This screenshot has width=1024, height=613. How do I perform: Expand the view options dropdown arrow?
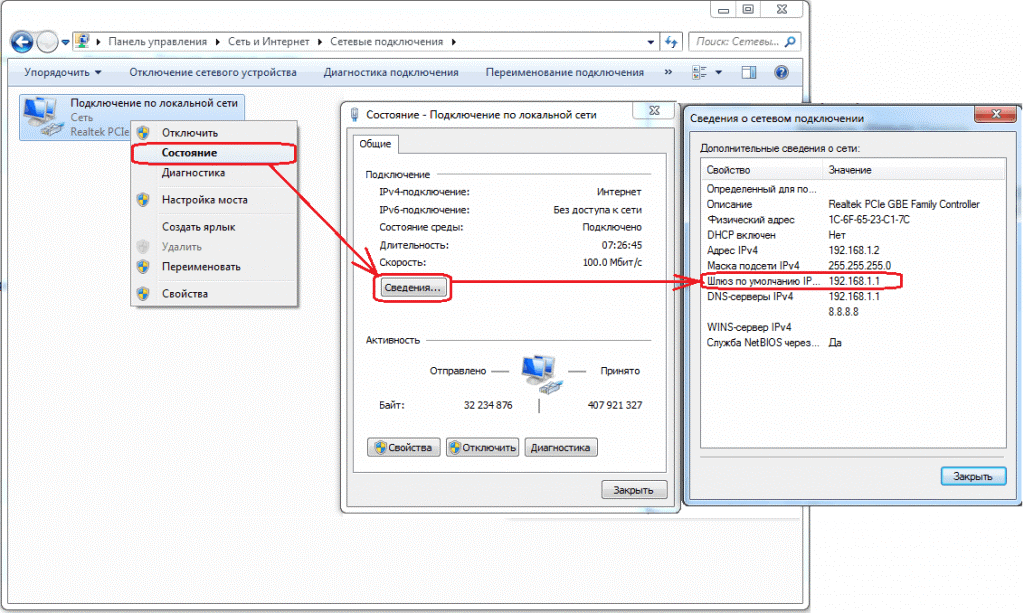pos(719,73)
